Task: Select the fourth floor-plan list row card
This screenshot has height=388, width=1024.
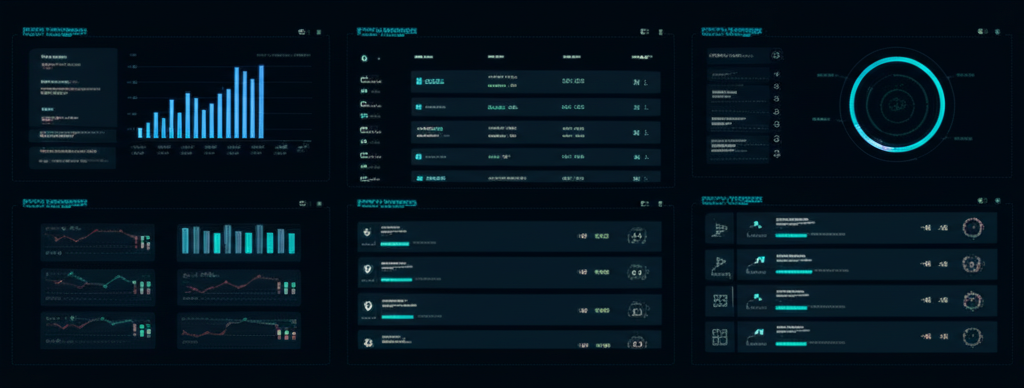Action: [867, 337]
